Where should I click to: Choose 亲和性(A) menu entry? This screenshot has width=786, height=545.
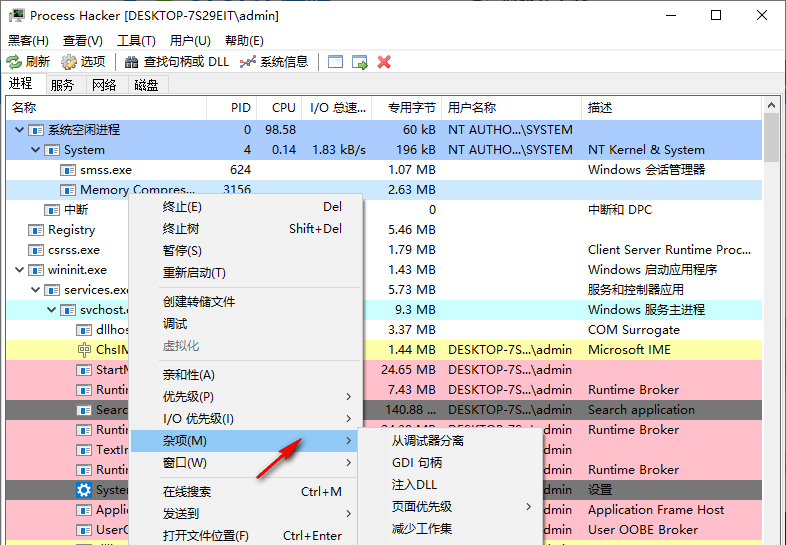click(246, 375)
